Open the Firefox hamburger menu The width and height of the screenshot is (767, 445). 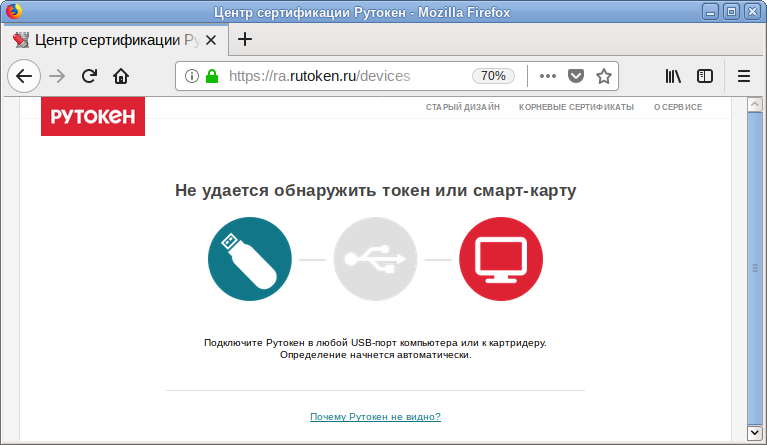(744, 76)
